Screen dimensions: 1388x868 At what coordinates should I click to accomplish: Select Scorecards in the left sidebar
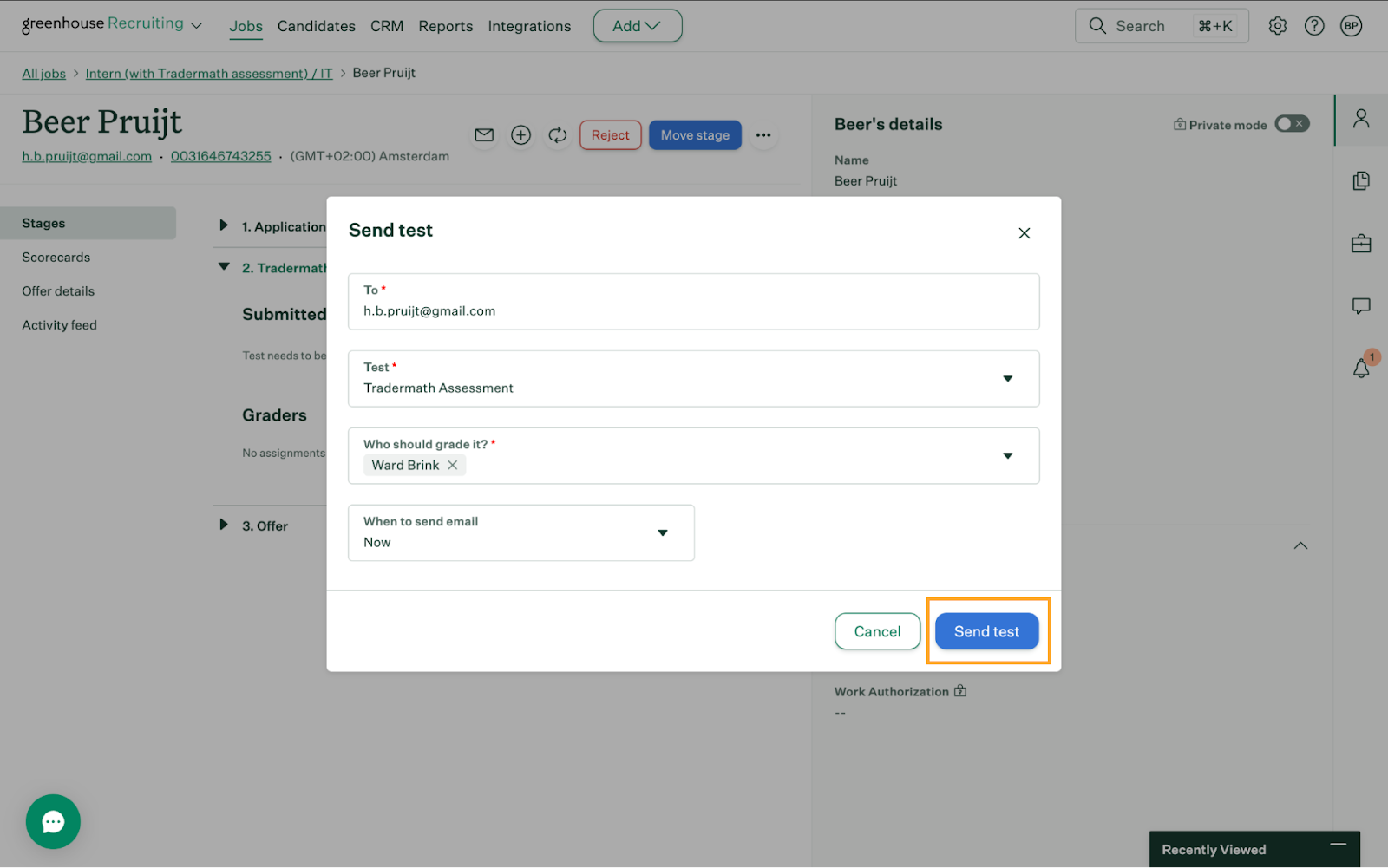coord(56,258)
